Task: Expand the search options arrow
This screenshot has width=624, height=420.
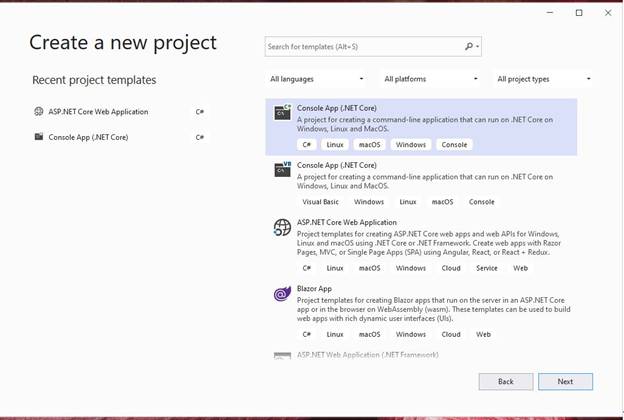Action: click(x=478, y=47)
